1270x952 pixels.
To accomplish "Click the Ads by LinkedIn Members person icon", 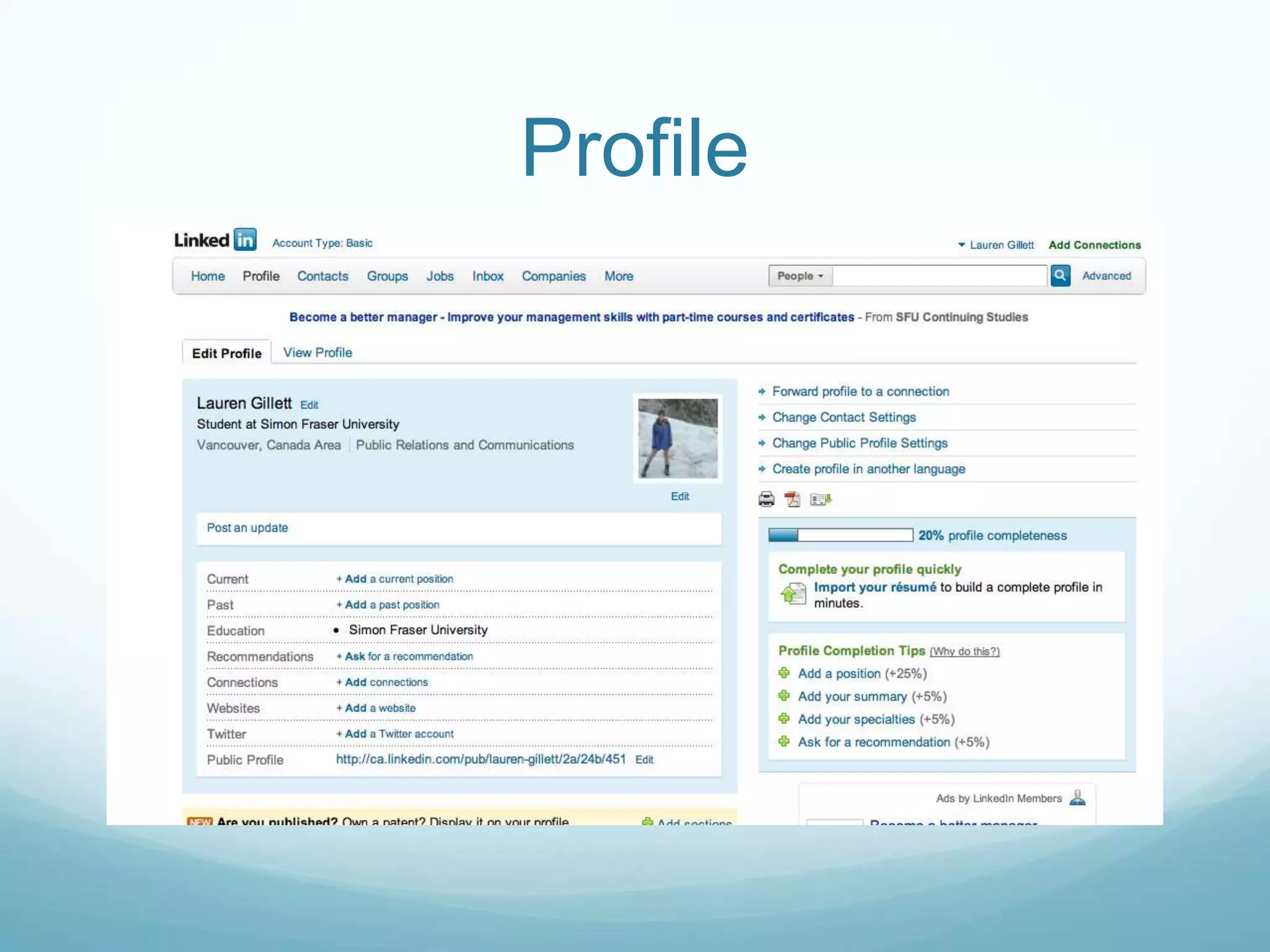I will click(1078, 798).
